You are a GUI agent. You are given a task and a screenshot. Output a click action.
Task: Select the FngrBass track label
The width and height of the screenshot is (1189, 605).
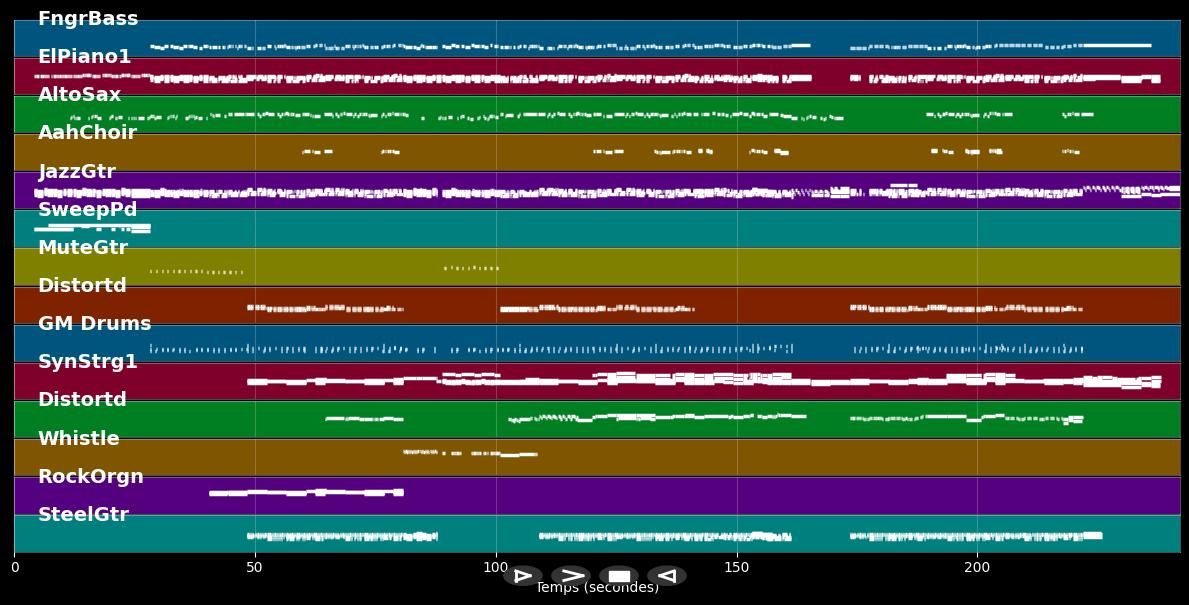(88, 19)
